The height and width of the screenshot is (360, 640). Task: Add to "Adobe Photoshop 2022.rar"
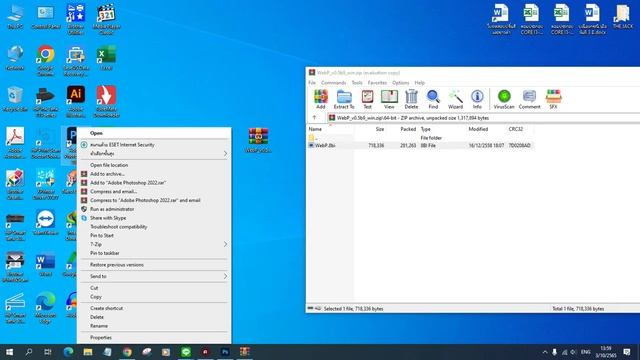pos(154,183)
